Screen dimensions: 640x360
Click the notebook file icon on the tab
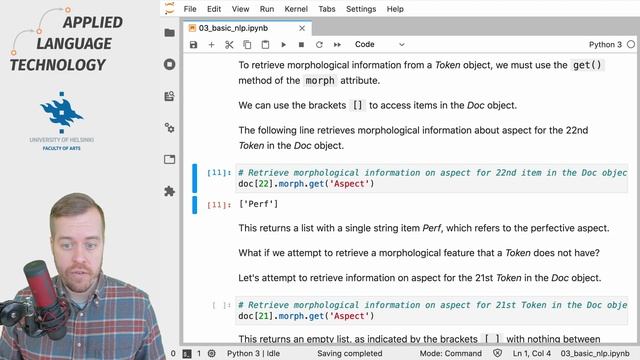tap(192, 28)
